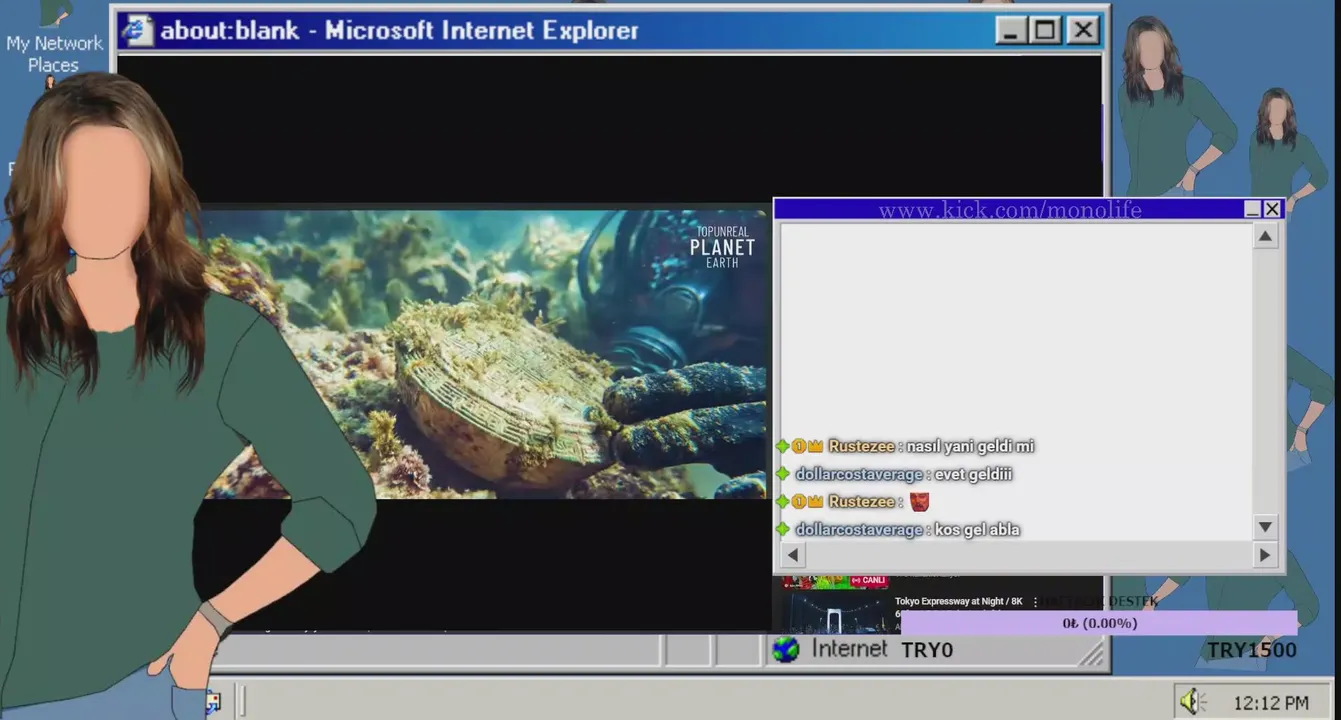The width and height of the screenshot is (1341, 720).
Task: Open the www.kick.com/monolife link in chat title
Action: pos(1010,210)
